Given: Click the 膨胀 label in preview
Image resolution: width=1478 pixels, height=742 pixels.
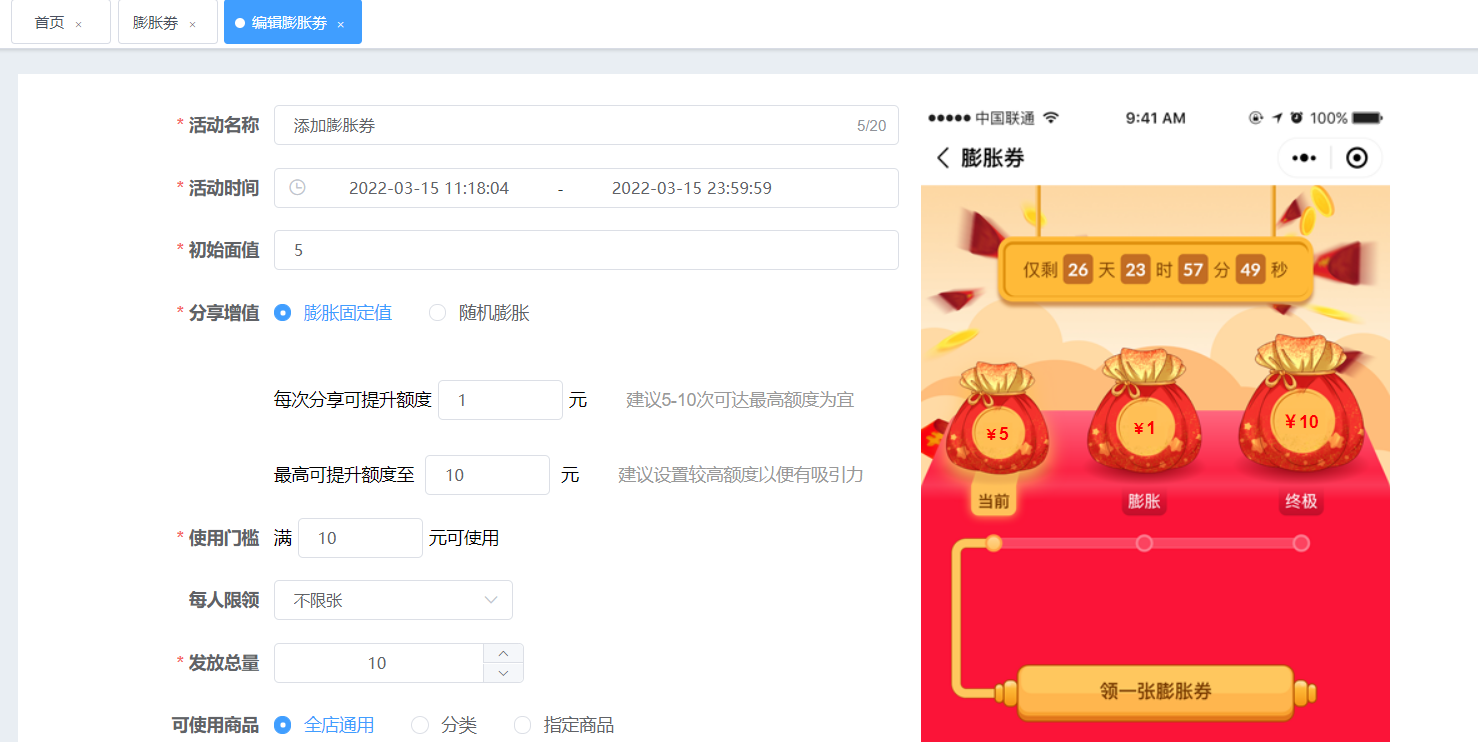Looking at the screenshot, I should point(1144,502).
